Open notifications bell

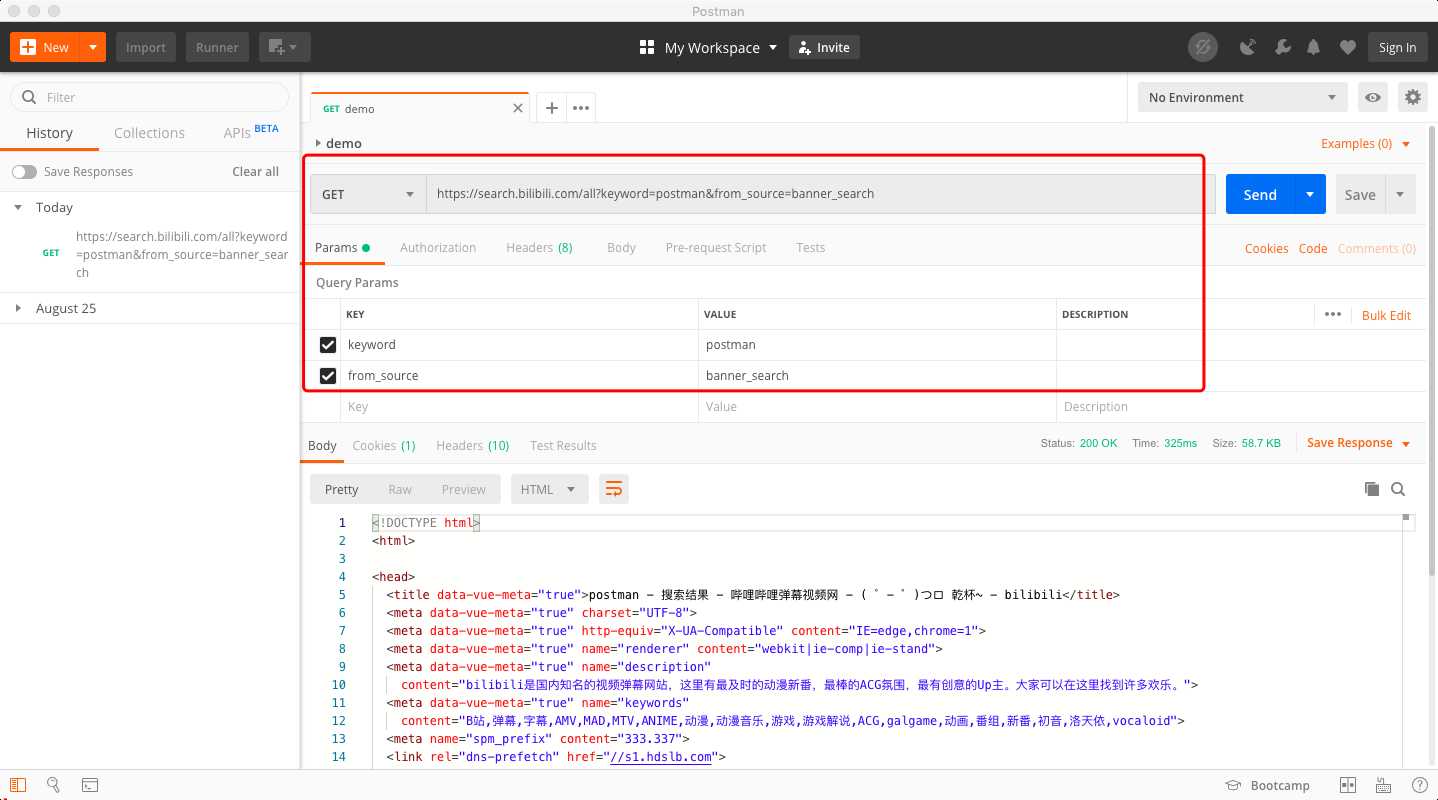pos(1314,47)
